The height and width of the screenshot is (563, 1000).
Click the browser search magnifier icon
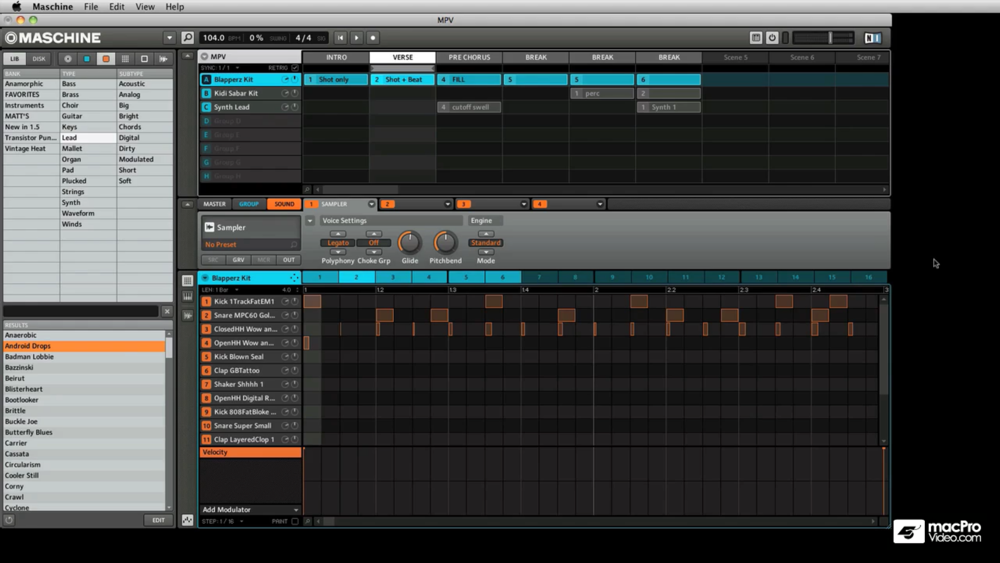(x=188, y=38)
